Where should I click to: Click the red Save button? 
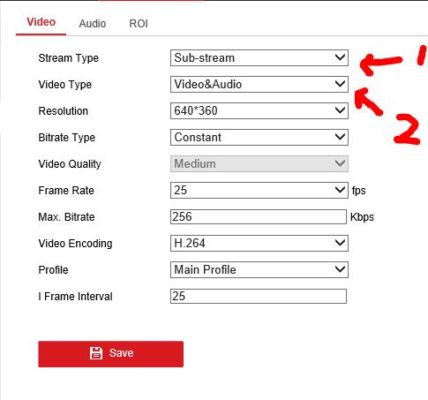pyautogui.click(x=111, y=354)
